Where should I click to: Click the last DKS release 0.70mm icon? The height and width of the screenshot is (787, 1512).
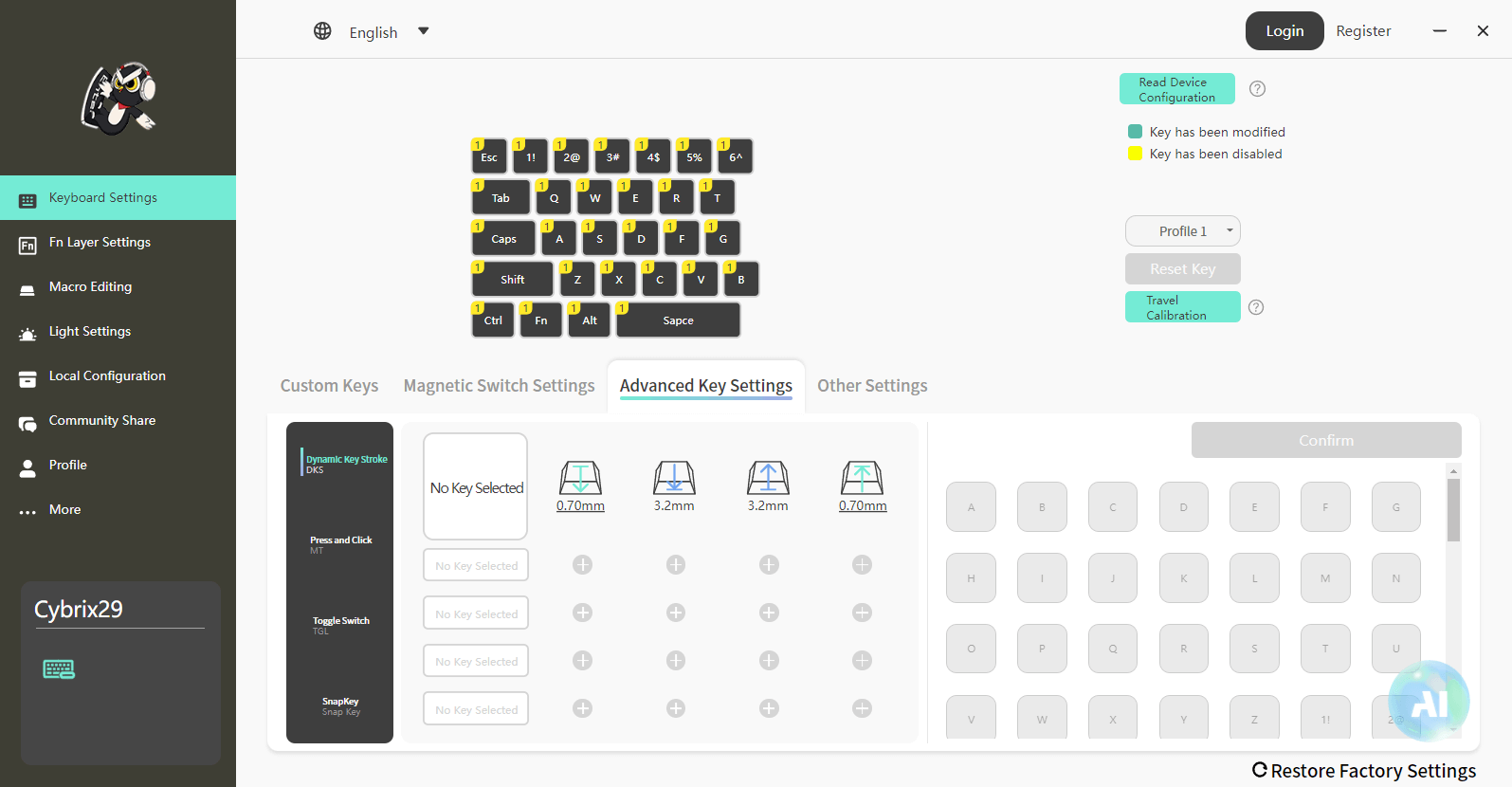pos(862,478)
